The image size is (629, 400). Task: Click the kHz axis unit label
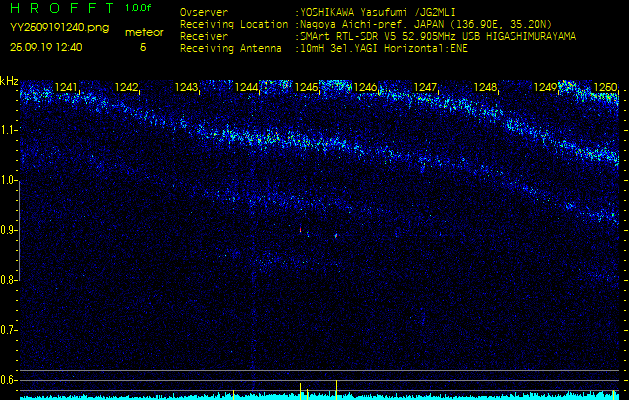coord(9,80)
